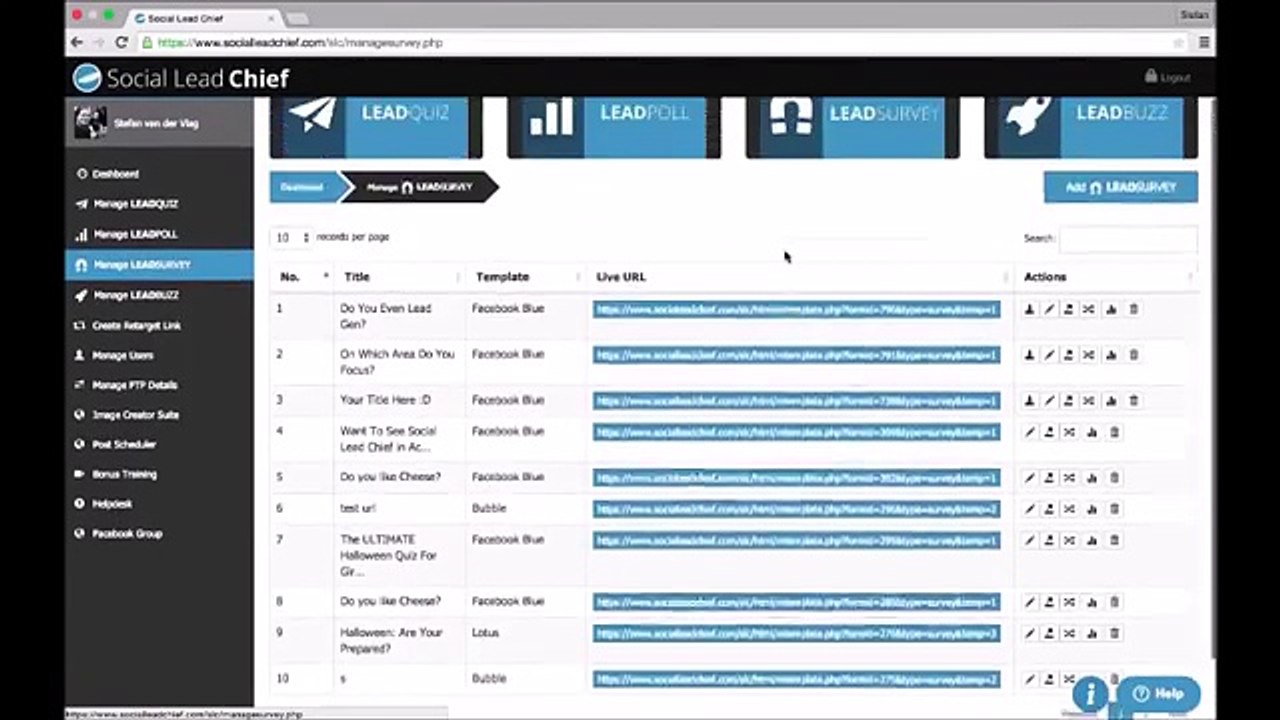The height and width of the screenshot is (720, 1280).
Task: Click the Logout link
Action: 1167,77
